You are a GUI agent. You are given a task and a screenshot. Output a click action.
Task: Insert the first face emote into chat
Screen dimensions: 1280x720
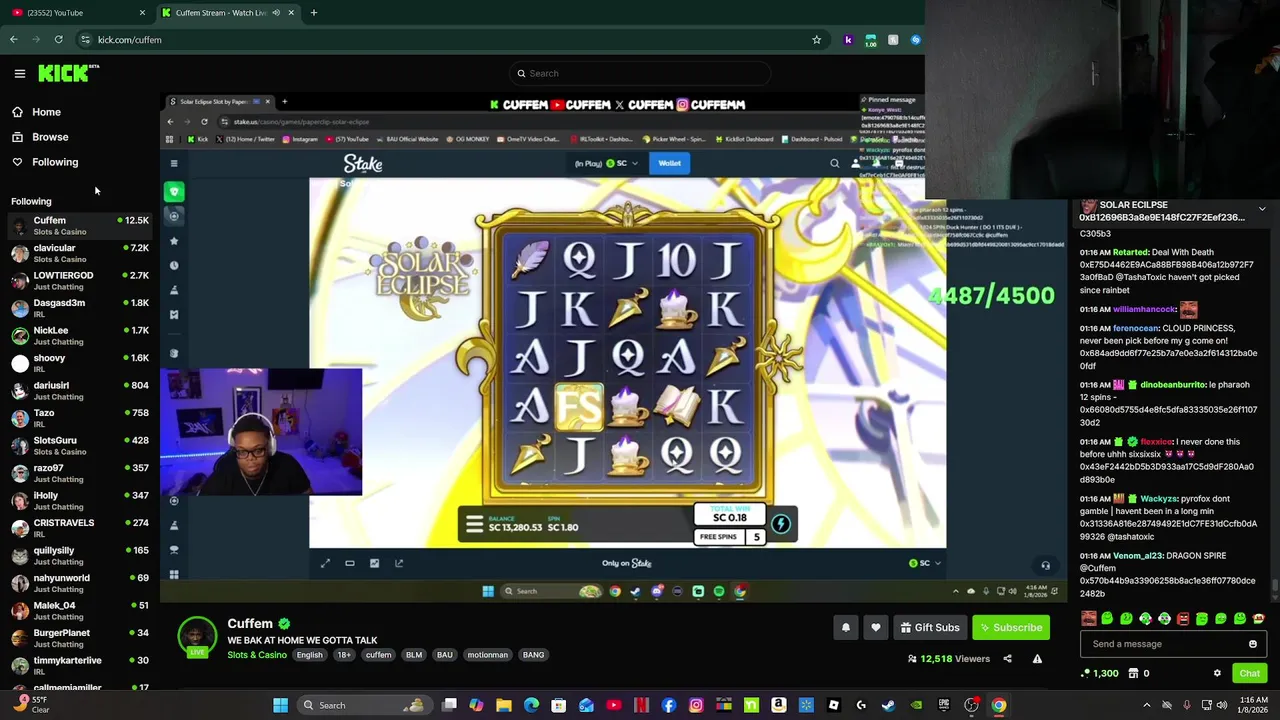[x=1089, y=619]
